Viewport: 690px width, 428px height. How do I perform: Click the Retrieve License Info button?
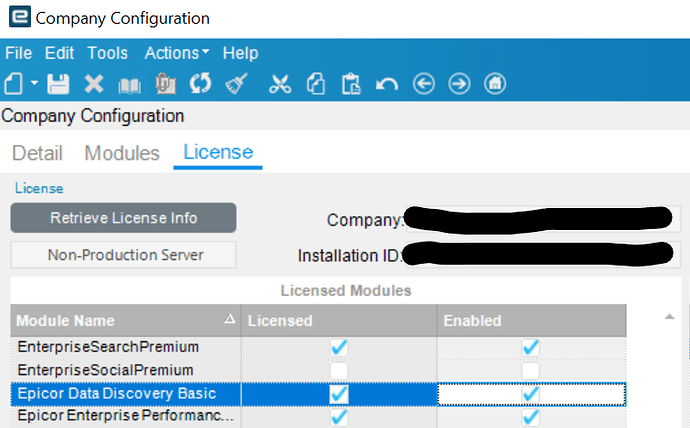tap(123, 218)
